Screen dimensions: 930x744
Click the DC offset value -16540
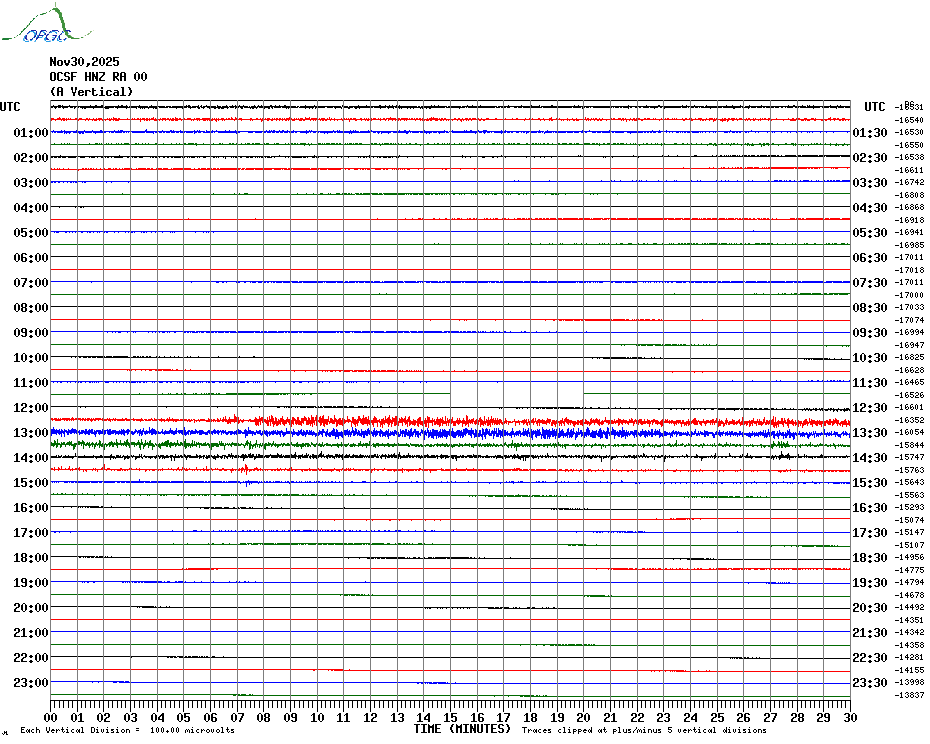pos(909,120)
